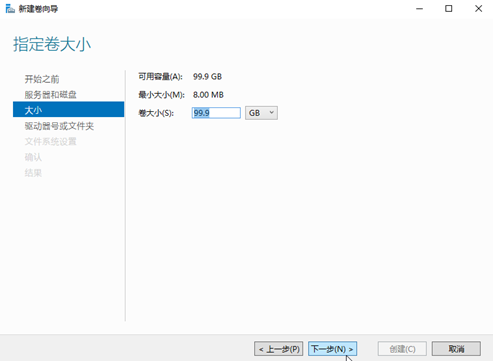Screen dimensions: 493x361
Task: Click the 上一步(P) back button
Action: (x=279, y=349)
